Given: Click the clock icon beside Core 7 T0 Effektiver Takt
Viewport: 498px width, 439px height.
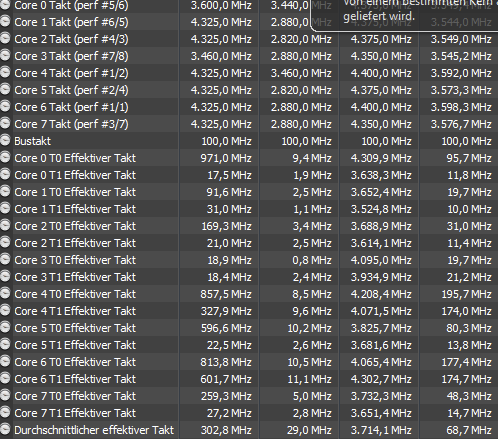Looking at the screenshot, I should 5,396.
